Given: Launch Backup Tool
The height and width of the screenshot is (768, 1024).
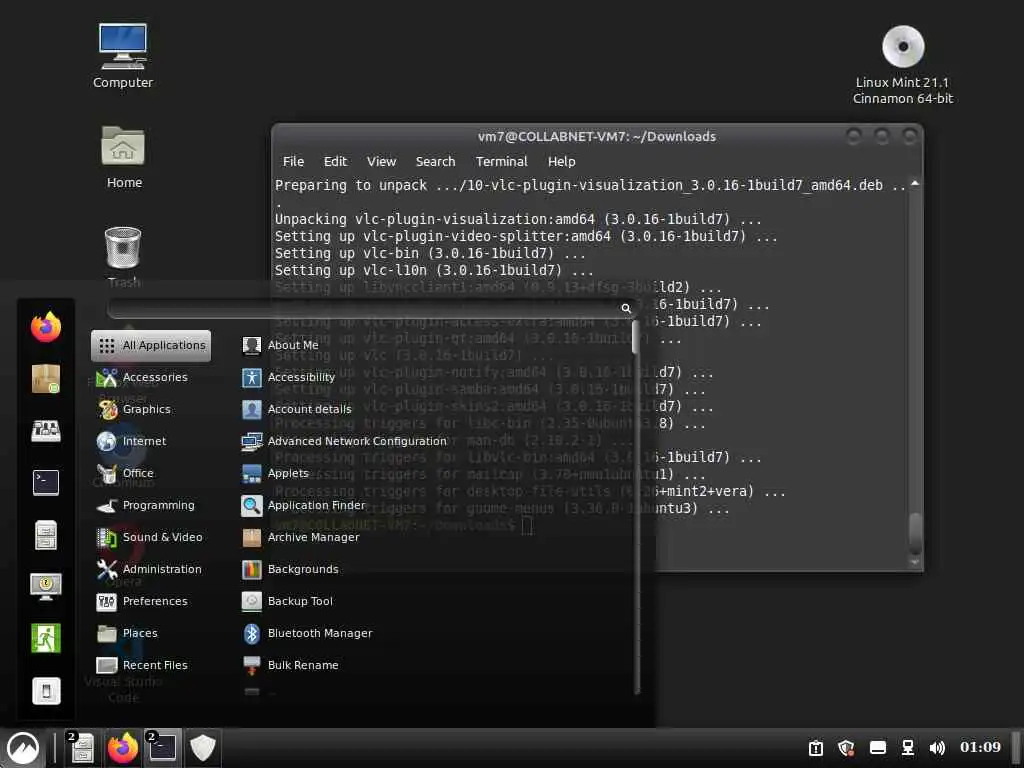Looking at the screenshot, I should [287, 601].
